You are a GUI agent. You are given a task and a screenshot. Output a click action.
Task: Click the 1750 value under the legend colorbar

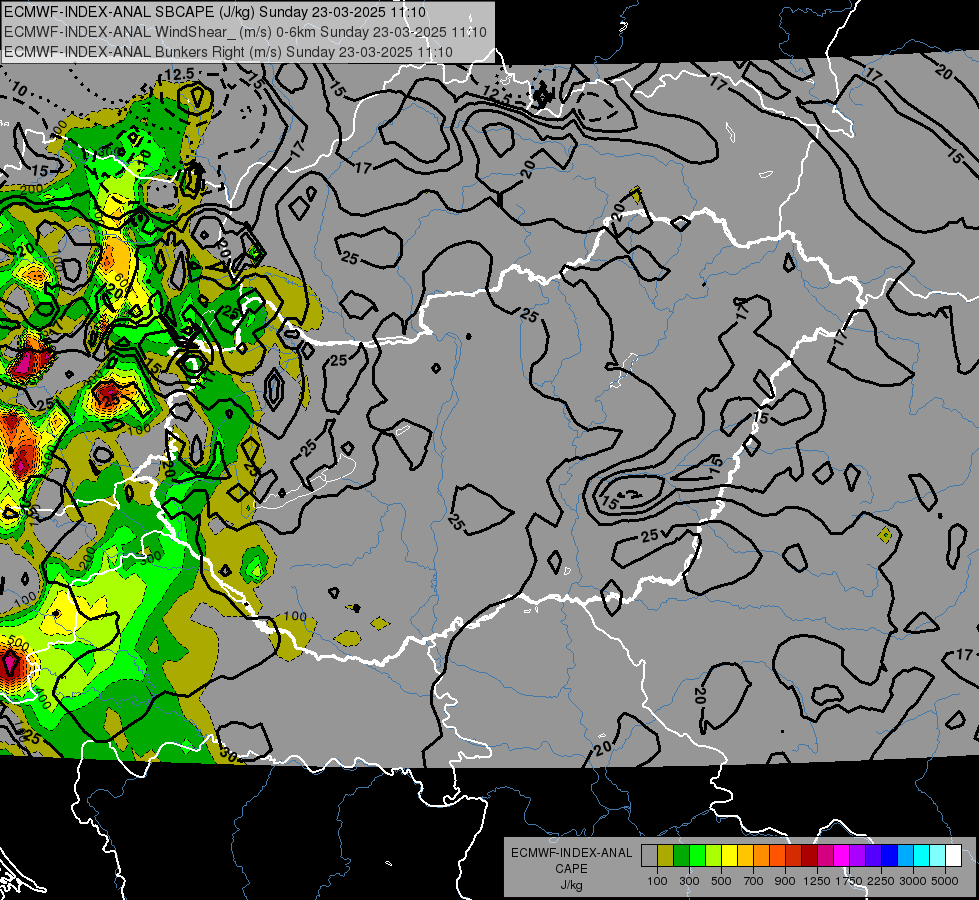[x=850, y=881]
